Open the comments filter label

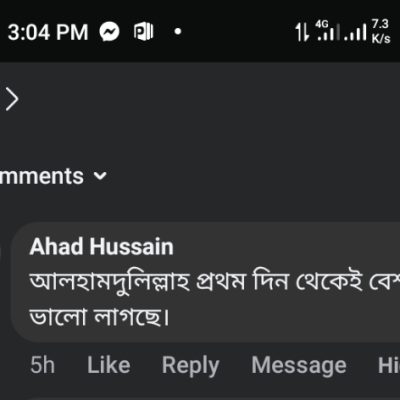click(42, 176)
